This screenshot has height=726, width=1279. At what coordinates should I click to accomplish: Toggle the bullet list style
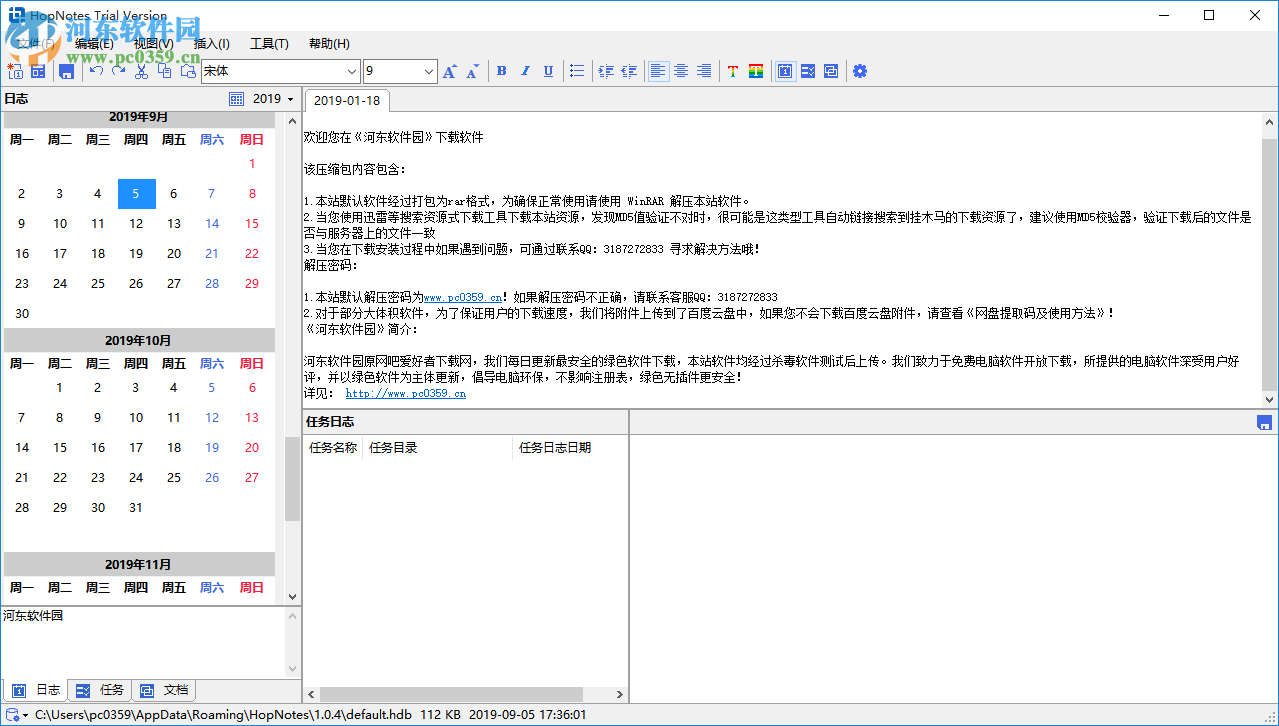point(577,71)
